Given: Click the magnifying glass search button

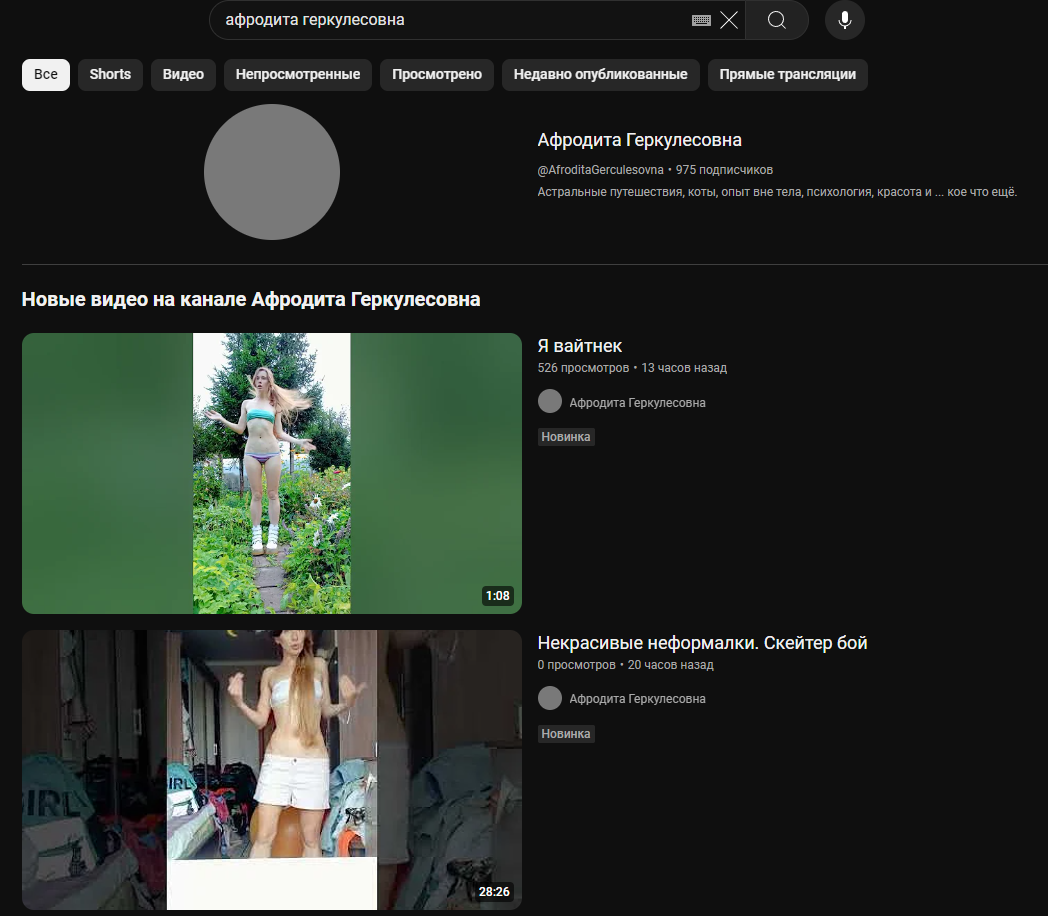Looking at the screenshot, I should click(x=777, y=20).
